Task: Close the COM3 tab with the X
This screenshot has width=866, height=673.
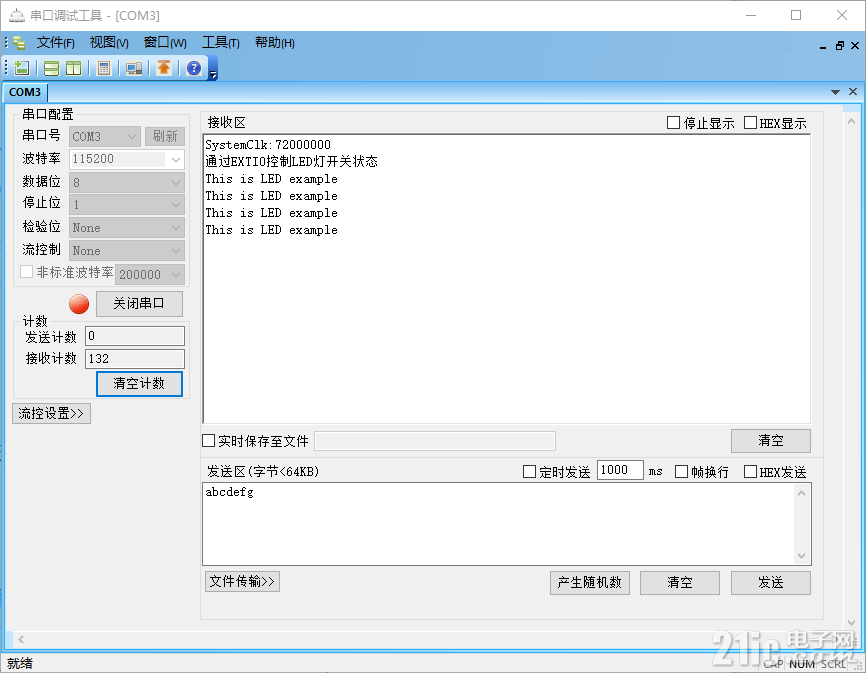Action: (x=853, y=92)
